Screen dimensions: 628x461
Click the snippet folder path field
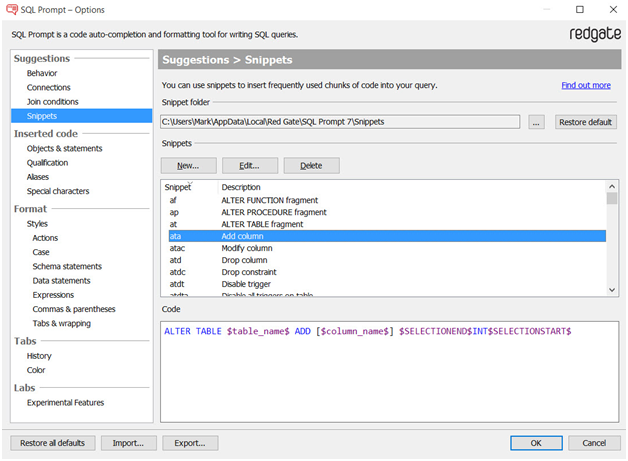(340, 122)
